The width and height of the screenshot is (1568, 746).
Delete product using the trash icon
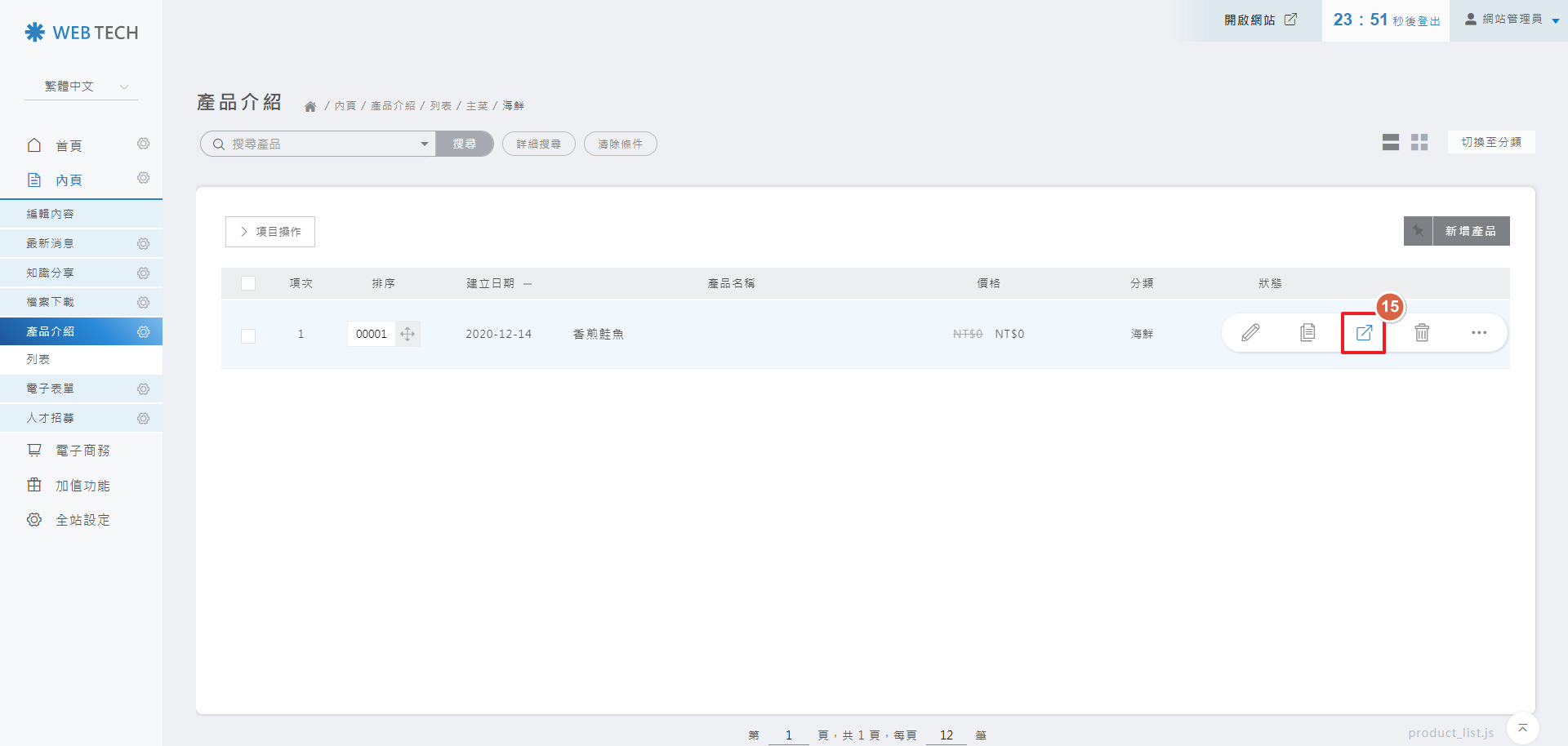click(x=1422, y=333)
